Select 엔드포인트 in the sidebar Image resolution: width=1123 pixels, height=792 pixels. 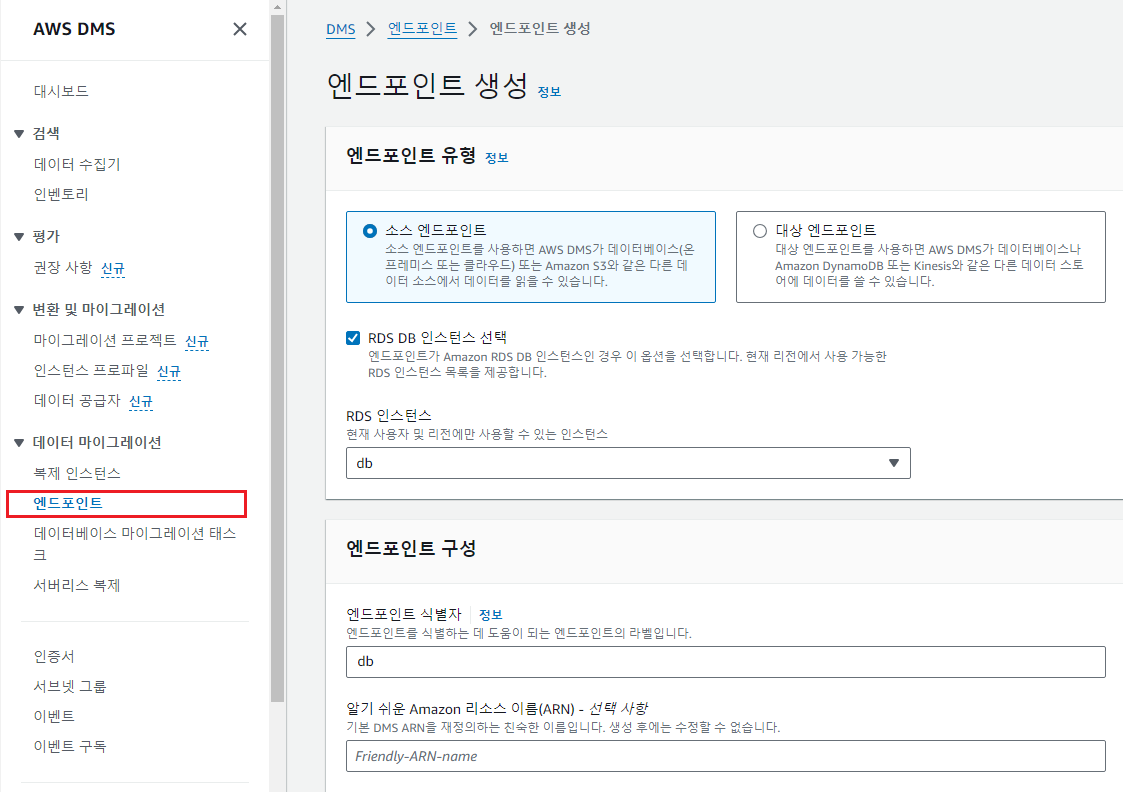(x=68, y=503)
